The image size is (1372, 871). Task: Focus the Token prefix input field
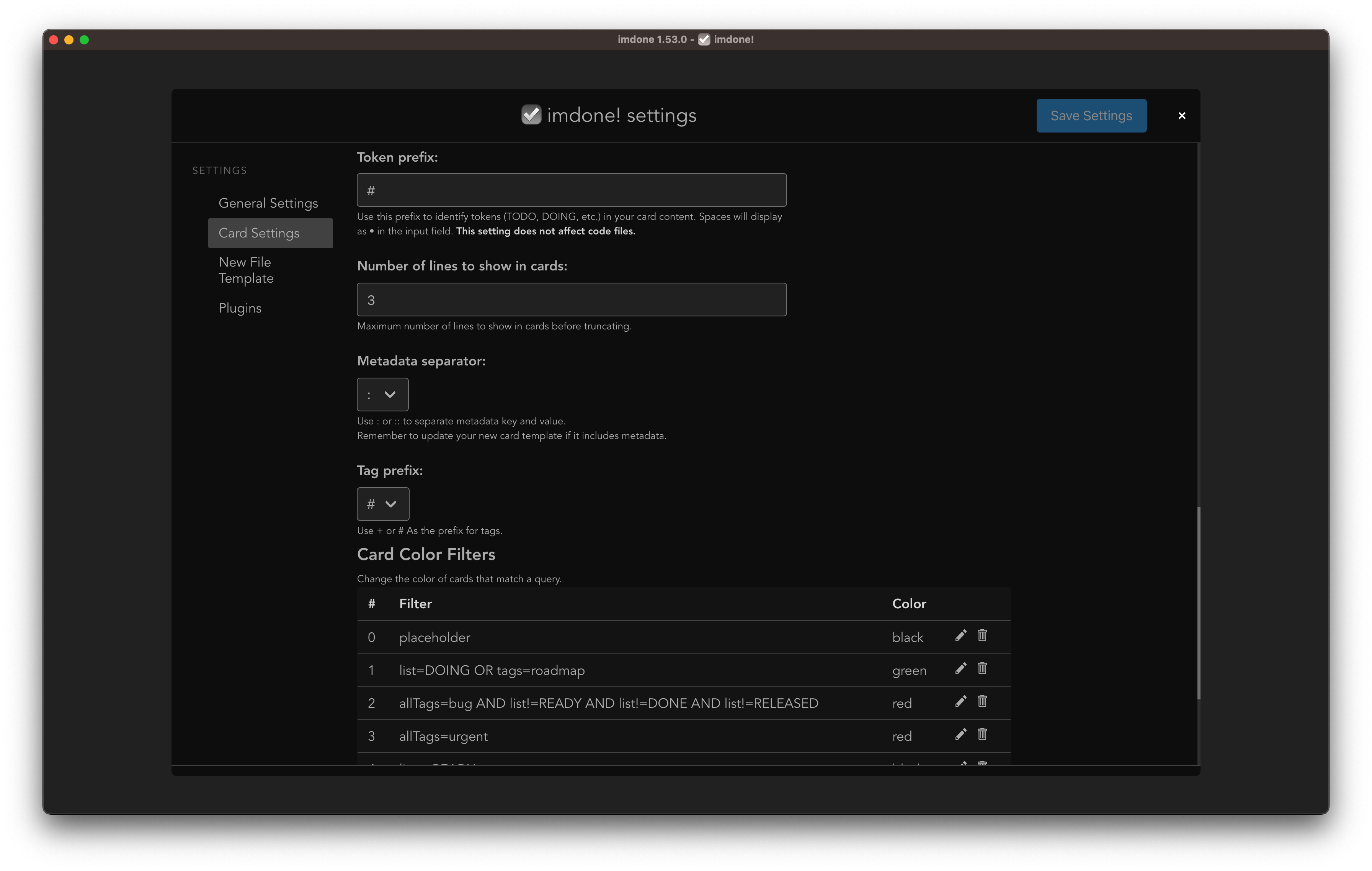coord(572,190)
